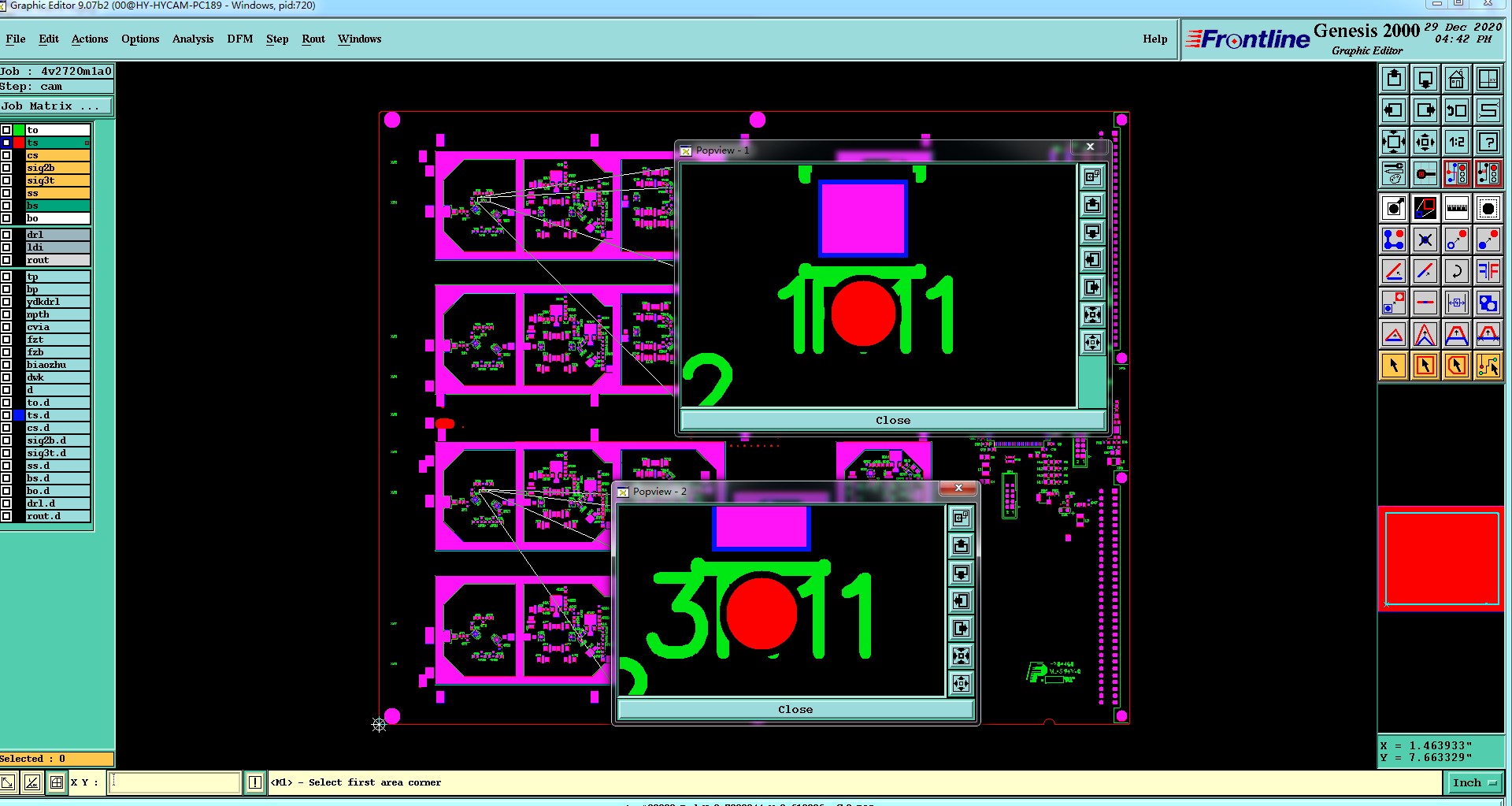The width and height of the screenshot is (1512, 806).
Task: Select the rectangle selection pointer tool
Action: click(x=1425, y=366)
